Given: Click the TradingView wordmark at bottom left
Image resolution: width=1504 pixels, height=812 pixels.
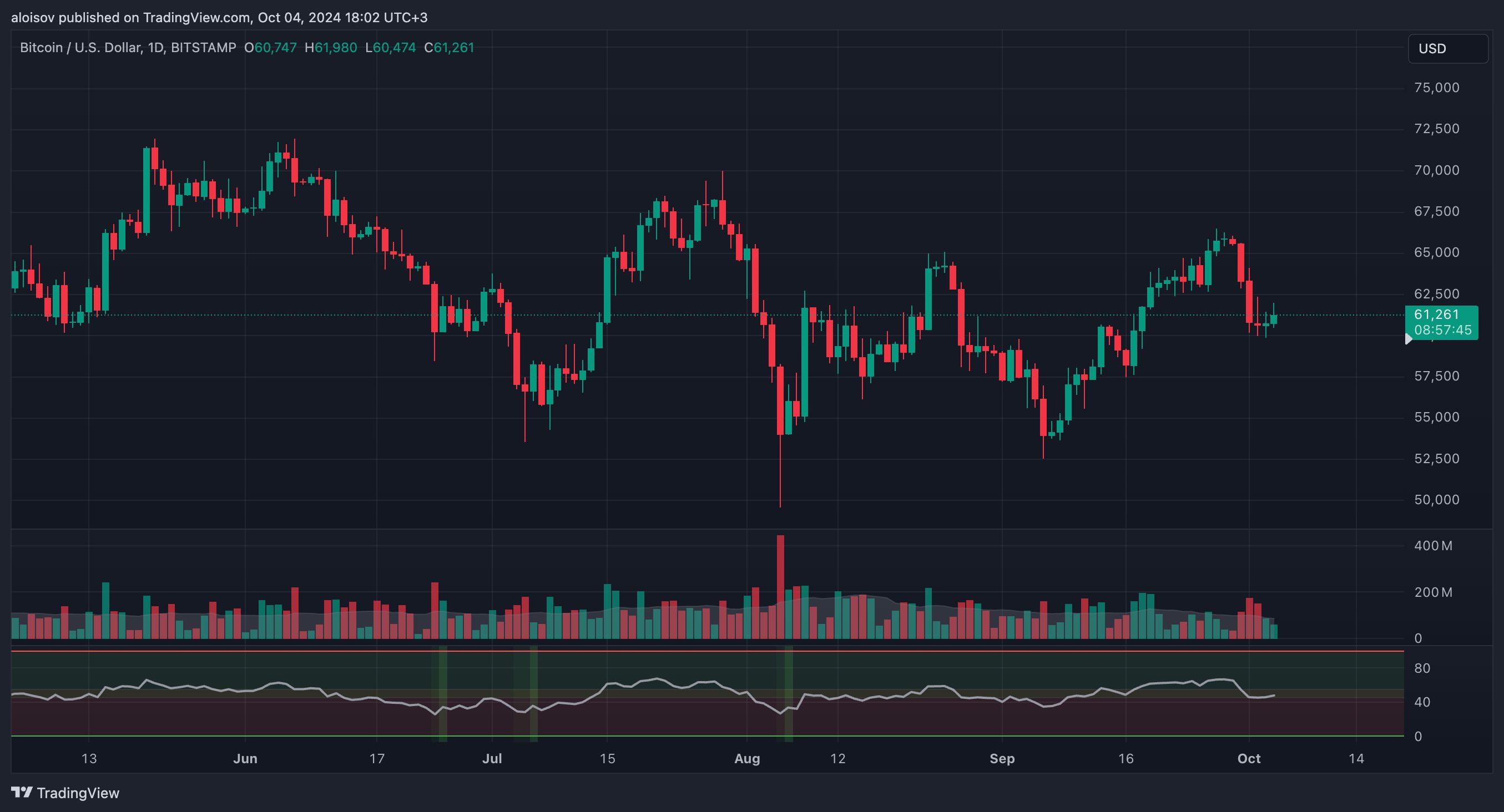Looking at the screenshot, I should coord(78,793).
